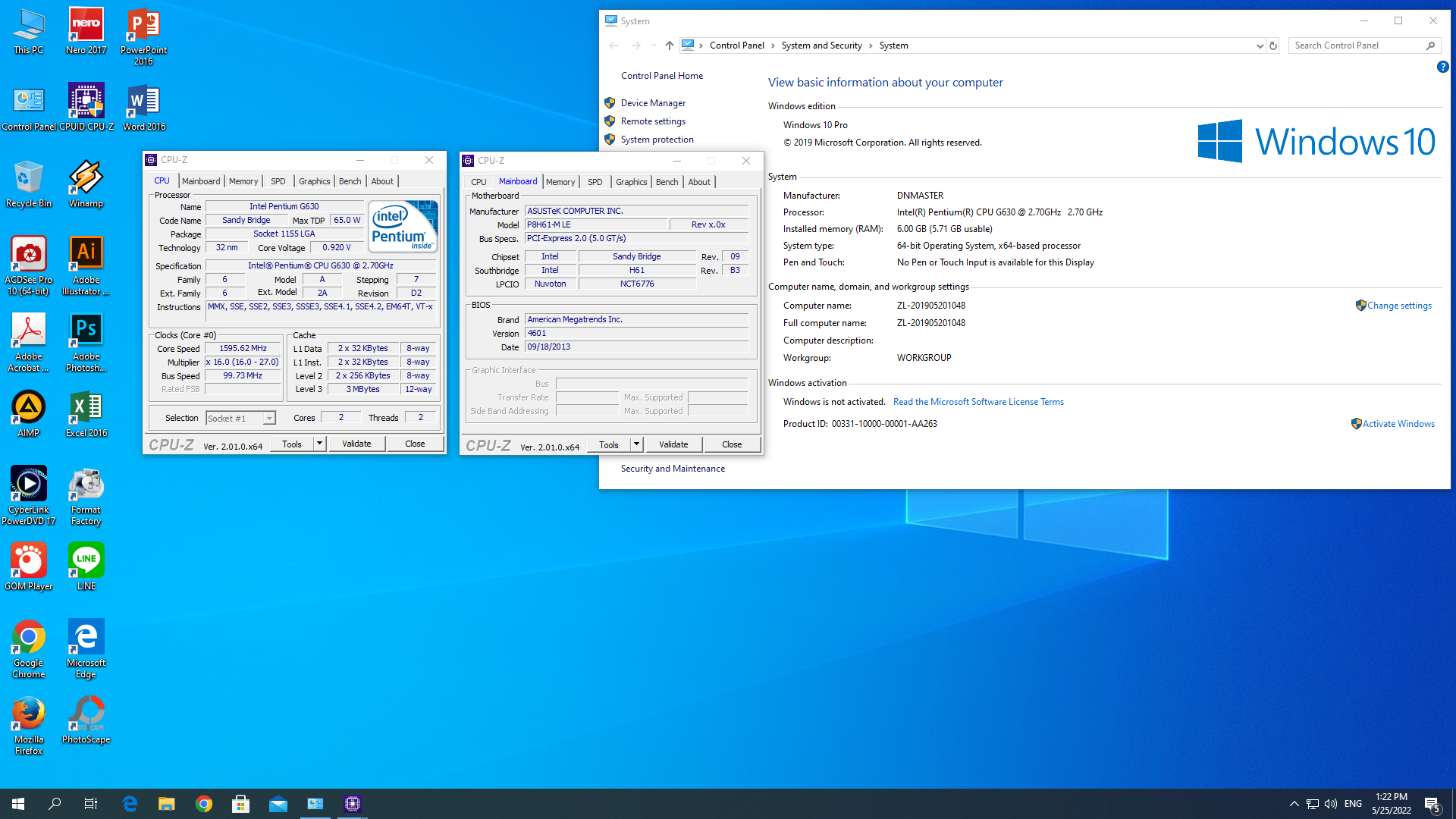The width and height of the screenshot is (1456, 819).
Task: Refresh the System control panel page
Action: pos(1273,45)
